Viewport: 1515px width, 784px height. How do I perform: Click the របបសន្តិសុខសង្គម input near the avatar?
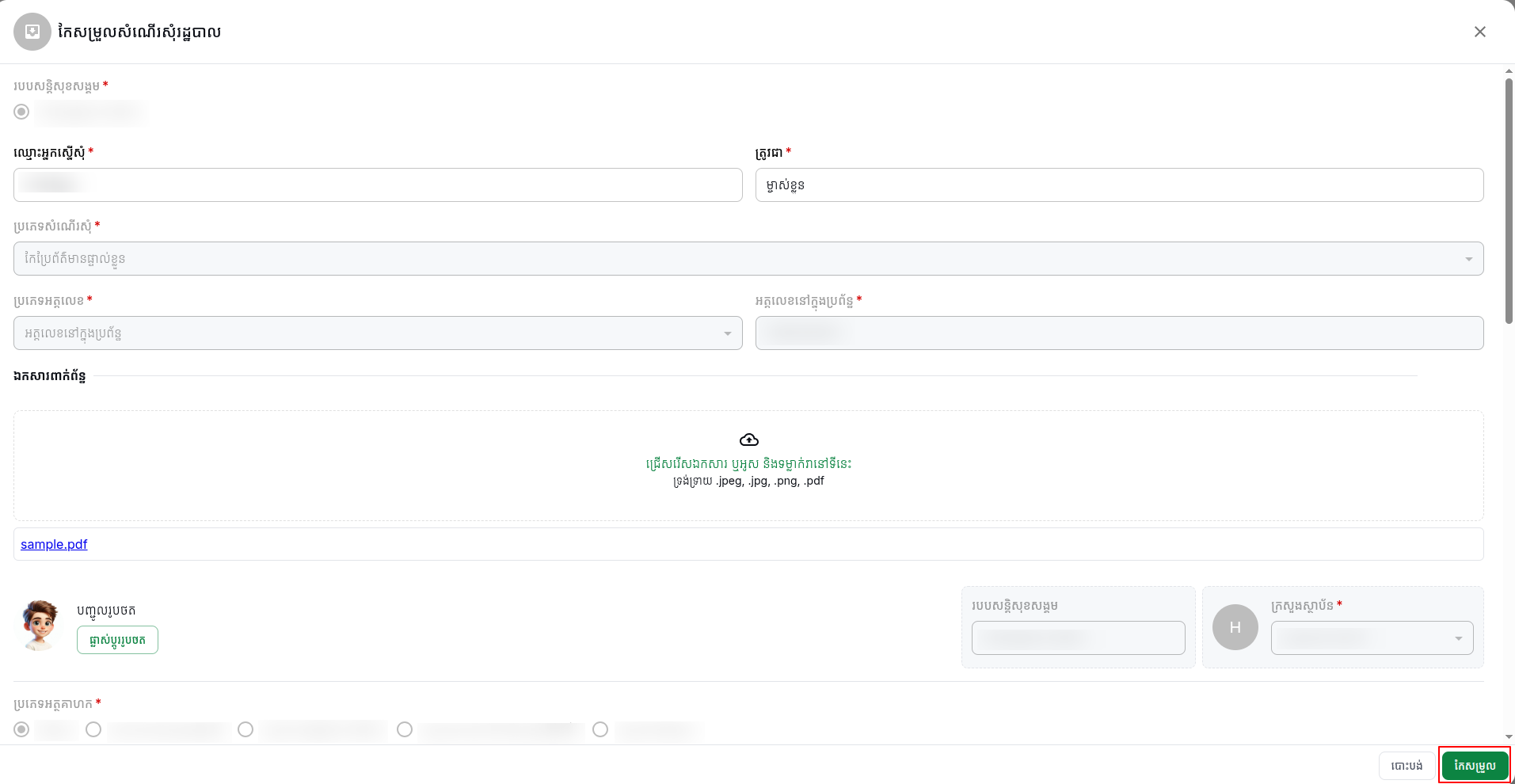1078,637
